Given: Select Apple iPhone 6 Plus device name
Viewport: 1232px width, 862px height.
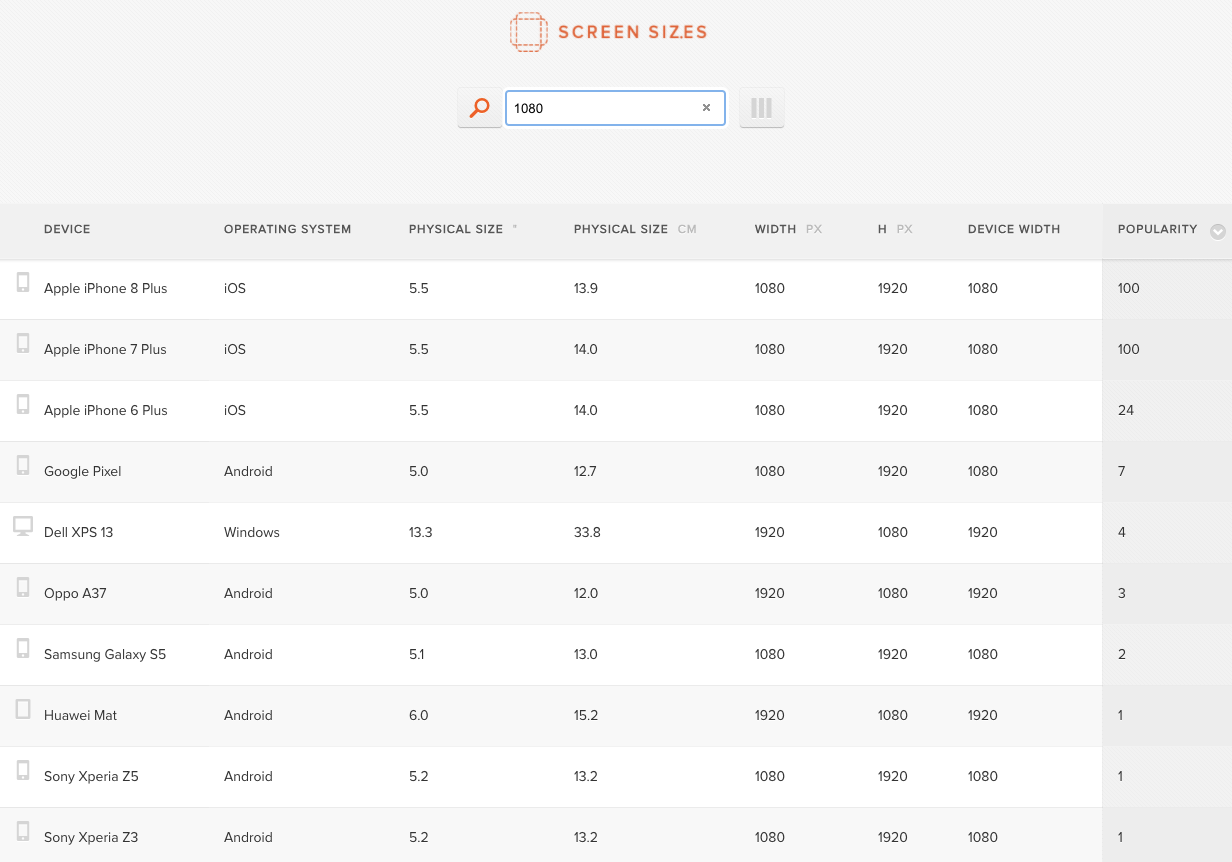Looking at the screenshot, I should (x=105, y=410).
